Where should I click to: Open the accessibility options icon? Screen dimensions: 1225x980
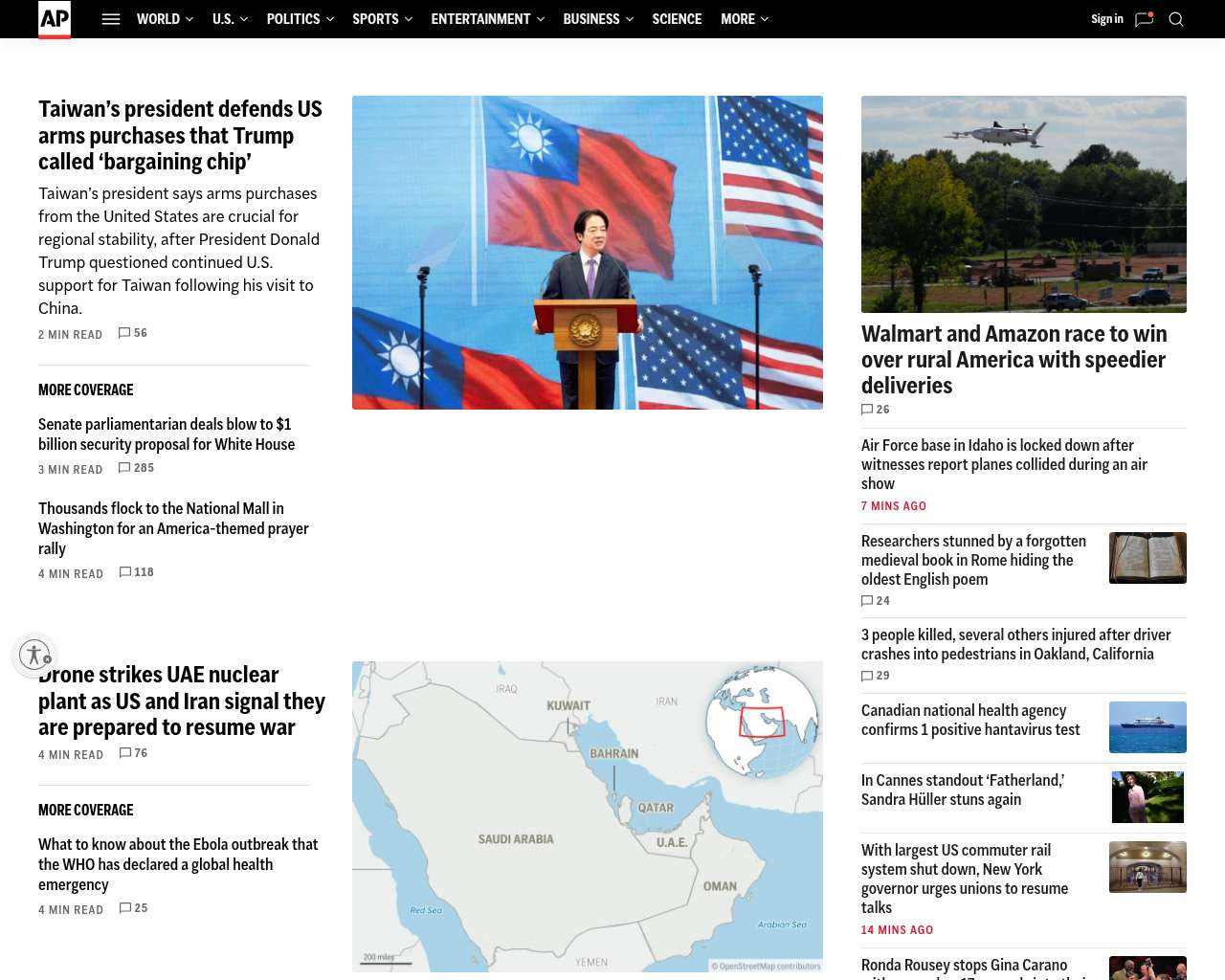point(34,655)
